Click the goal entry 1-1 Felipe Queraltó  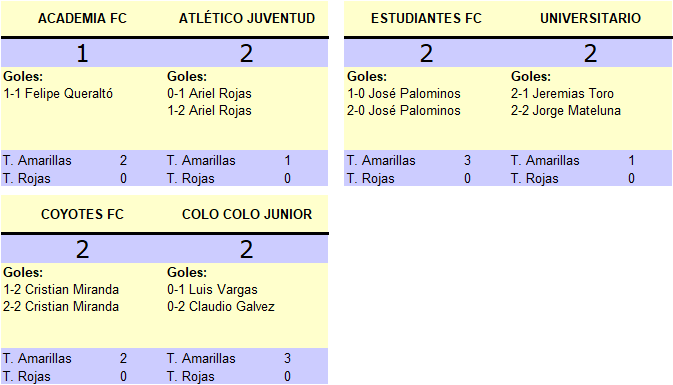58,94
